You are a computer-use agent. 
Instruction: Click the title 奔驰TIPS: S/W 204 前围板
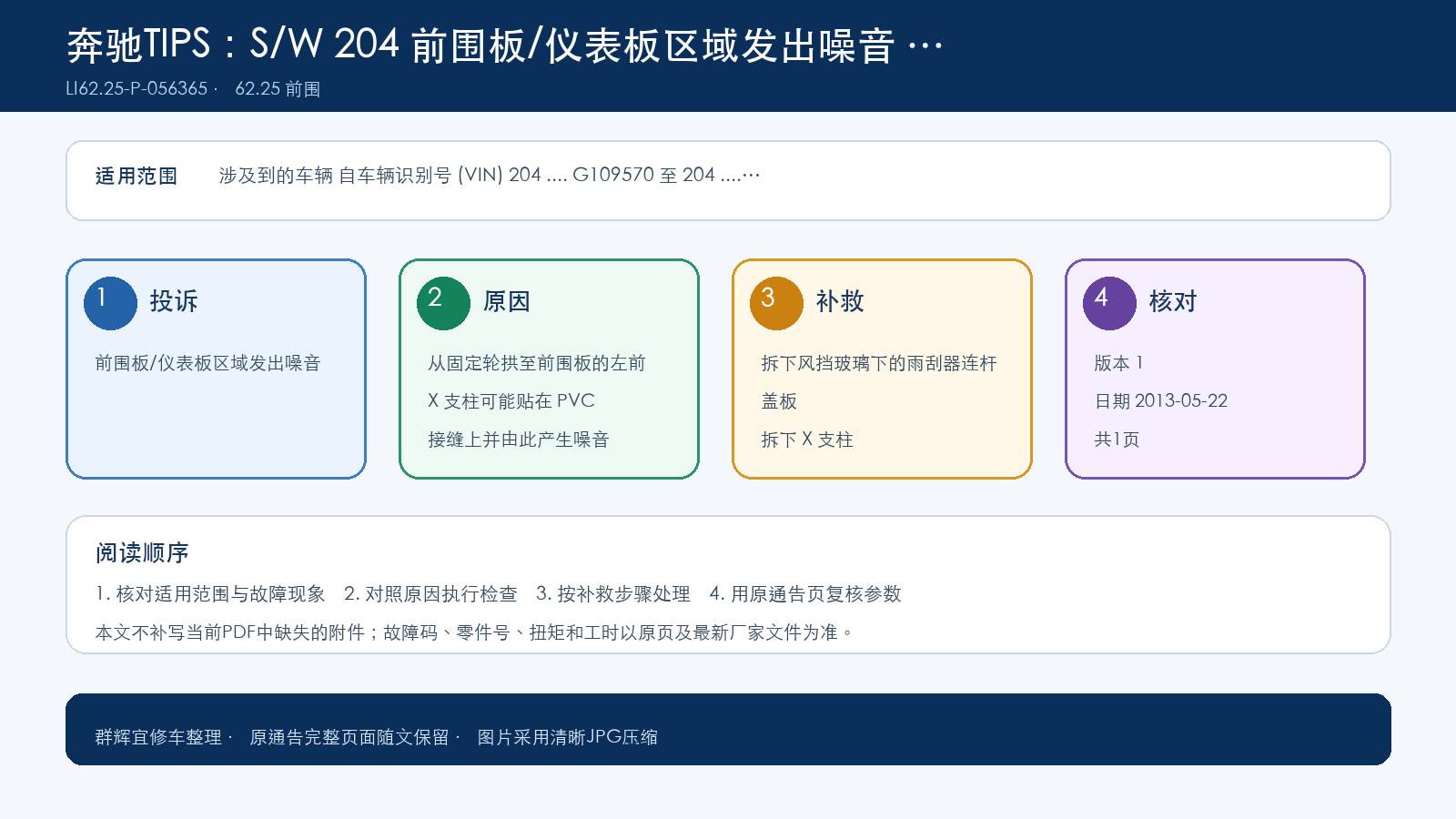click(505, 45)
